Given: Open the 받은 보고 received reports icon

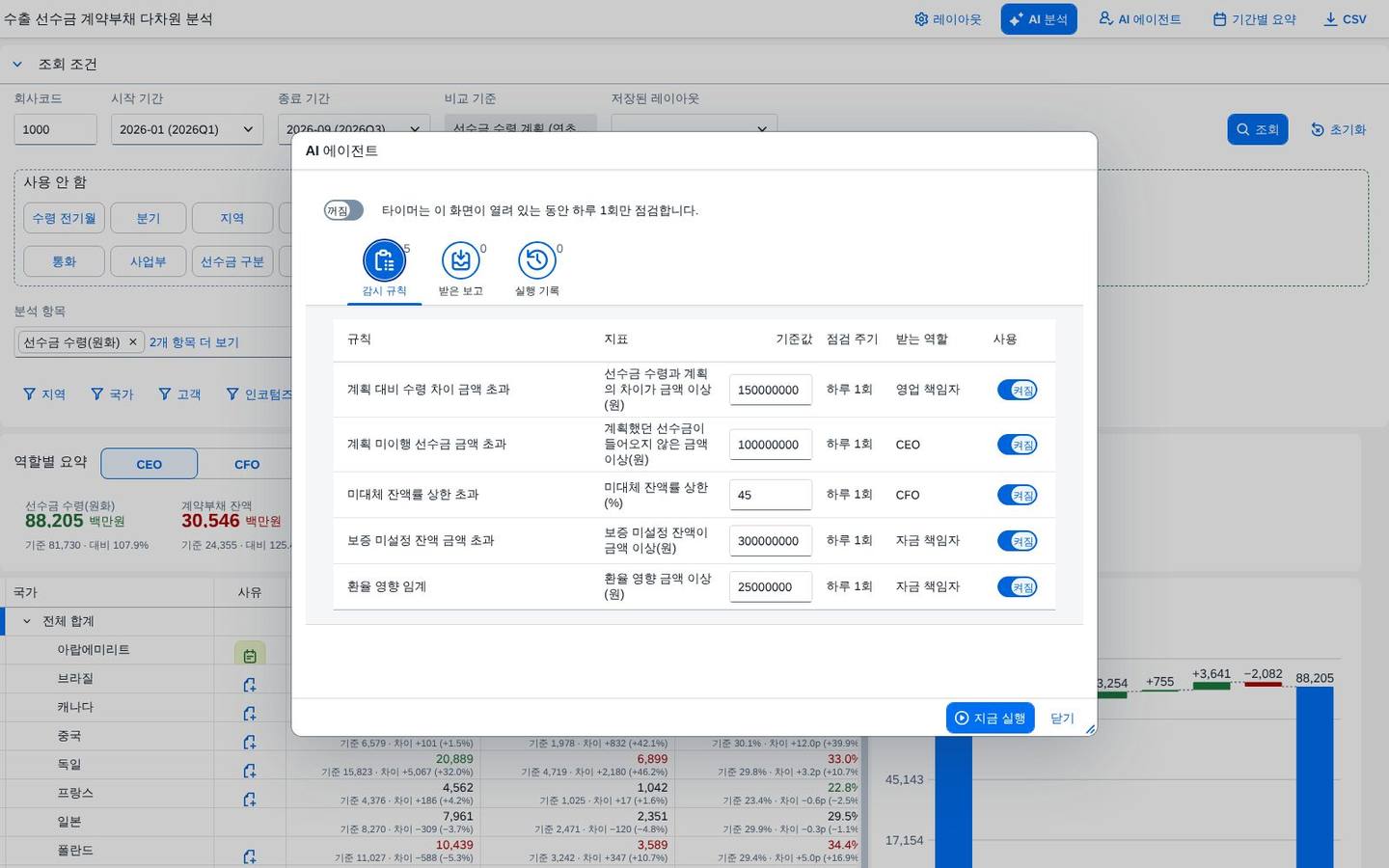Looking at the screenshot, I should pyautogui.click(x=461, y=260).
